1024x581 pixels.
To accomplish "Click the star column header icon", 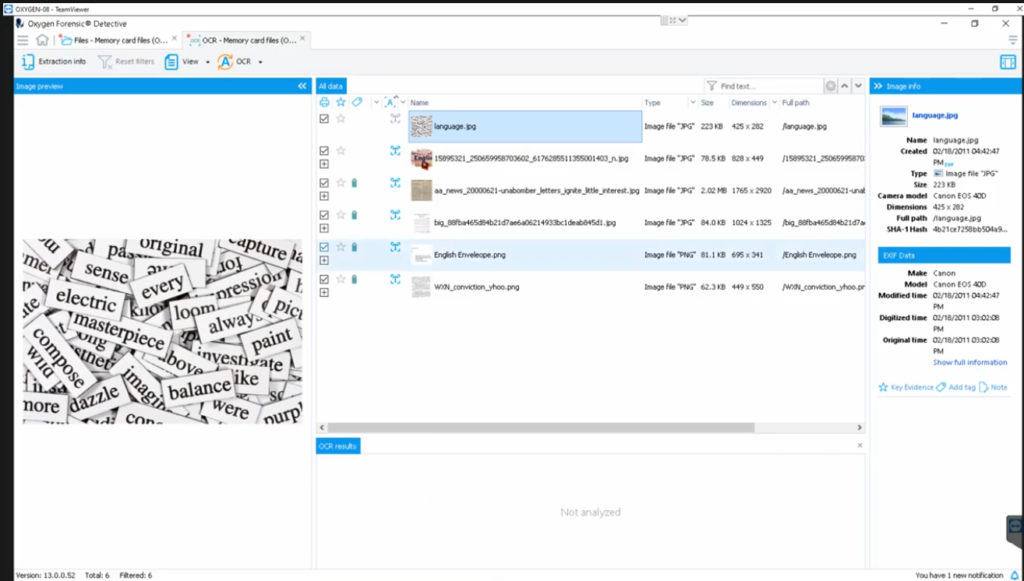I will click(x=340, y=102).
